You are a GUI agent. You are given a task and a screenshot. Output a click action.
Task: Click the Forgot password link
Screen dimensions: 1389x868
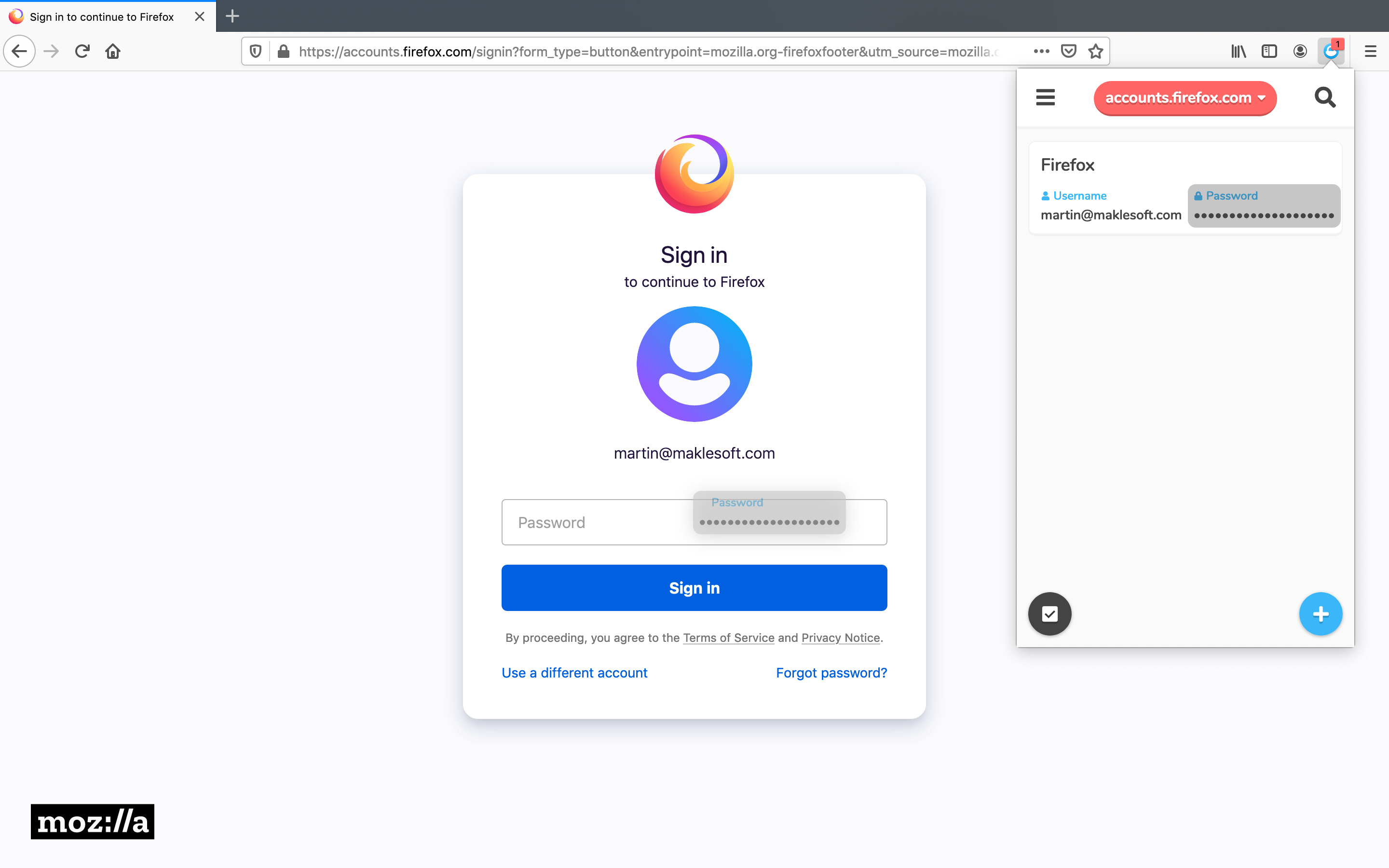(x=831, y=673)
